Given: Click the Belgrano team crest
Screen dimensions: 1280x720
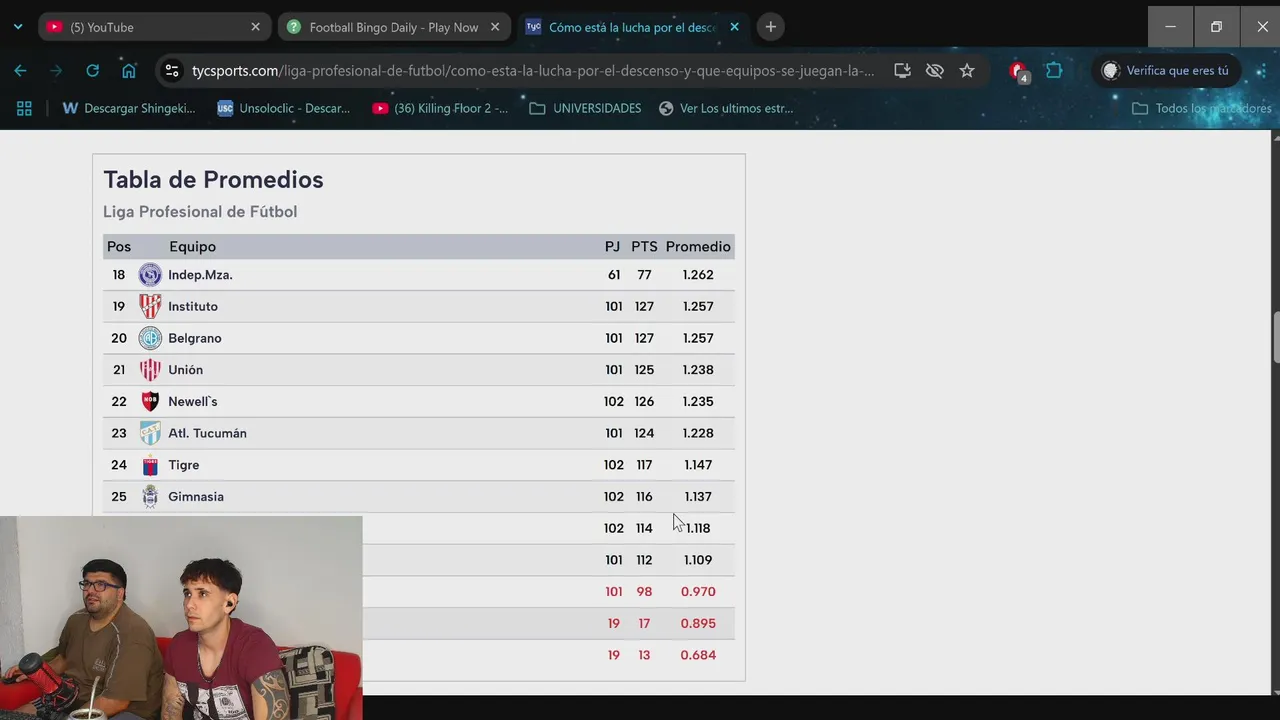Looking at the screenshot, I should [150, 338].
